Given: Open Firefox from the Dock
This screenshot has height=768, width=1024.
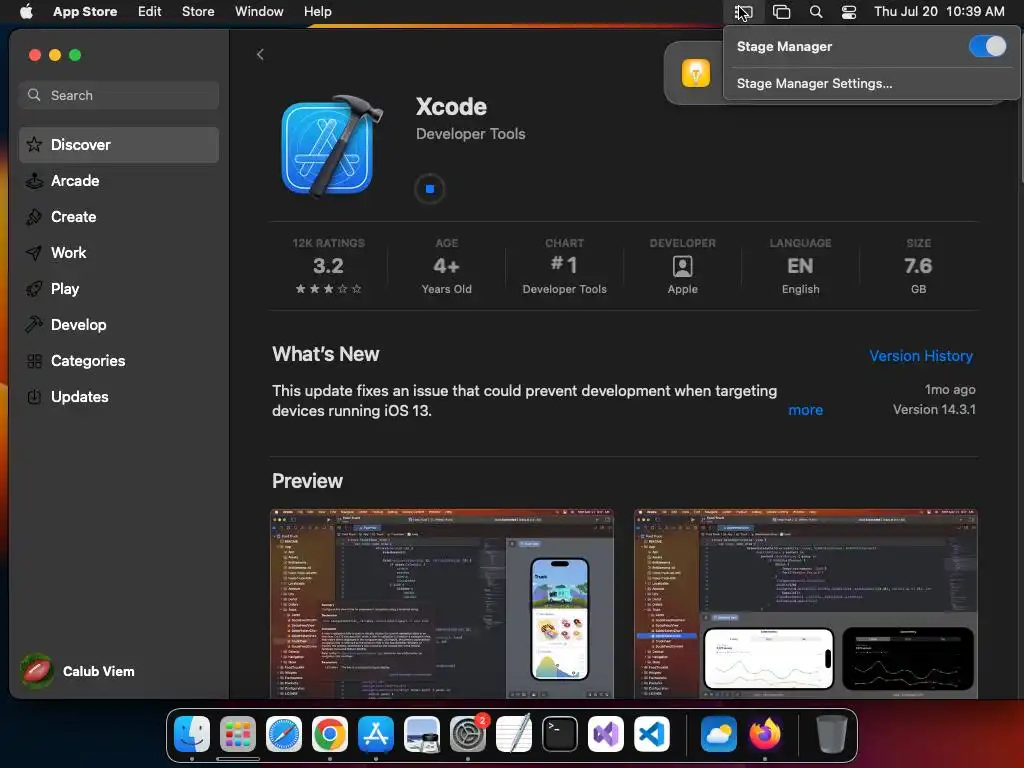Looking at the screenshot, I should (x=765, y=734).
